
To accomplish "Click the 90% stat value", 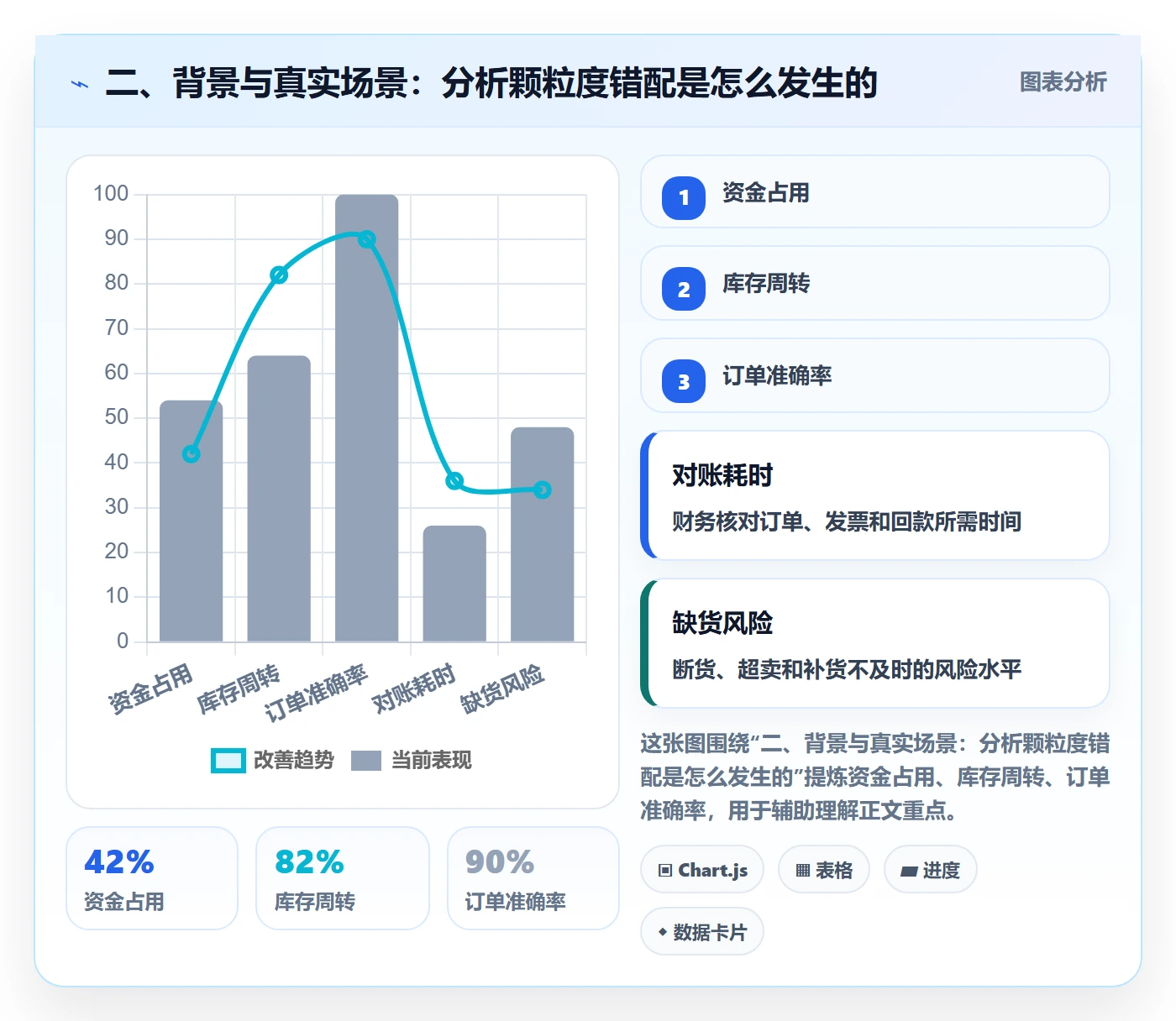I will pyautogui.click(x=500, y=862).
